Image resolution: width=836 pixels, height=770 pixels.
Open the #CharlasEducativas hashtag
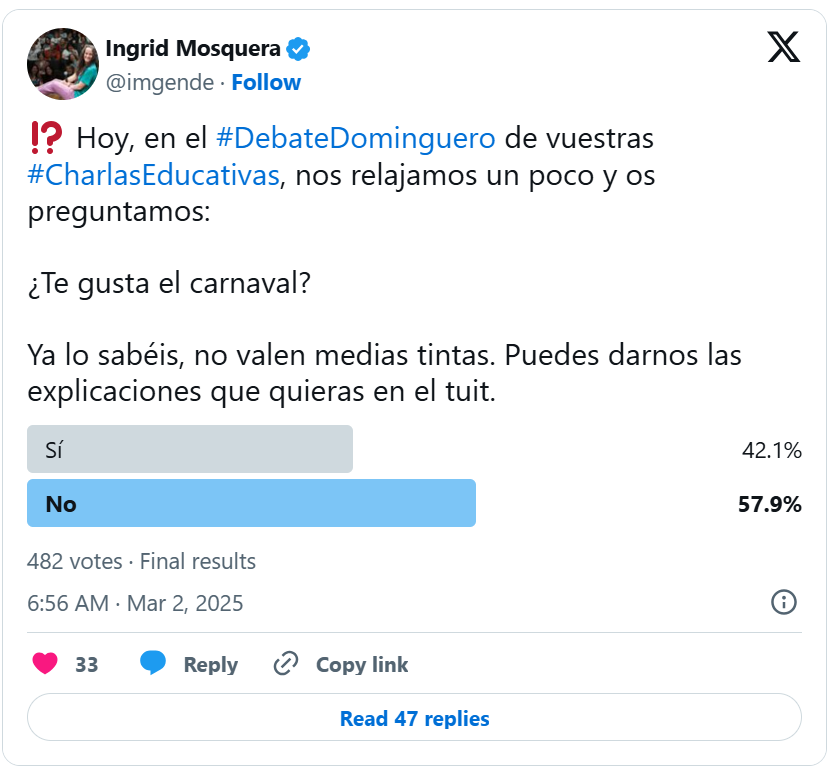tap(153, 175)
